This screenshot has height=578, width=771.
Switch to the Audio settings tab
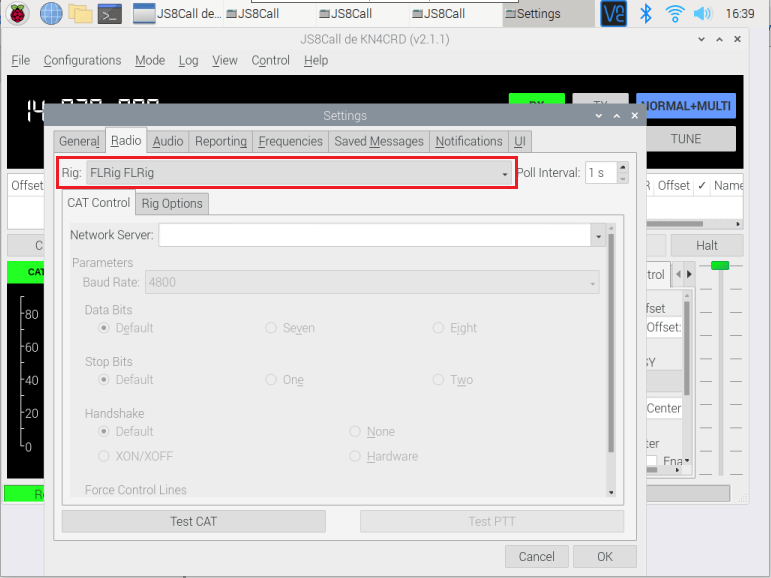pos(168,141)
